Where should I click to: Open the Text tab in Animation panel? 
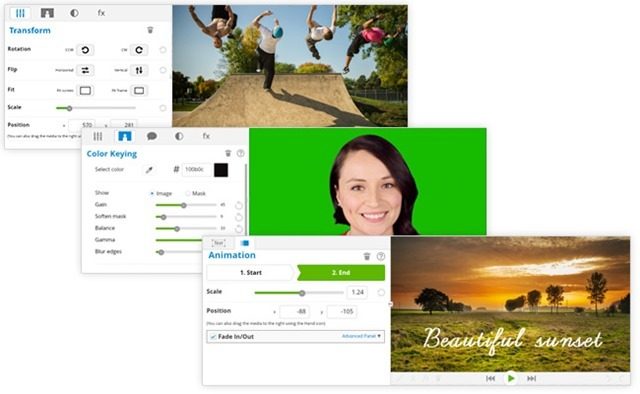pyautogui.click(x=218, y=243)
